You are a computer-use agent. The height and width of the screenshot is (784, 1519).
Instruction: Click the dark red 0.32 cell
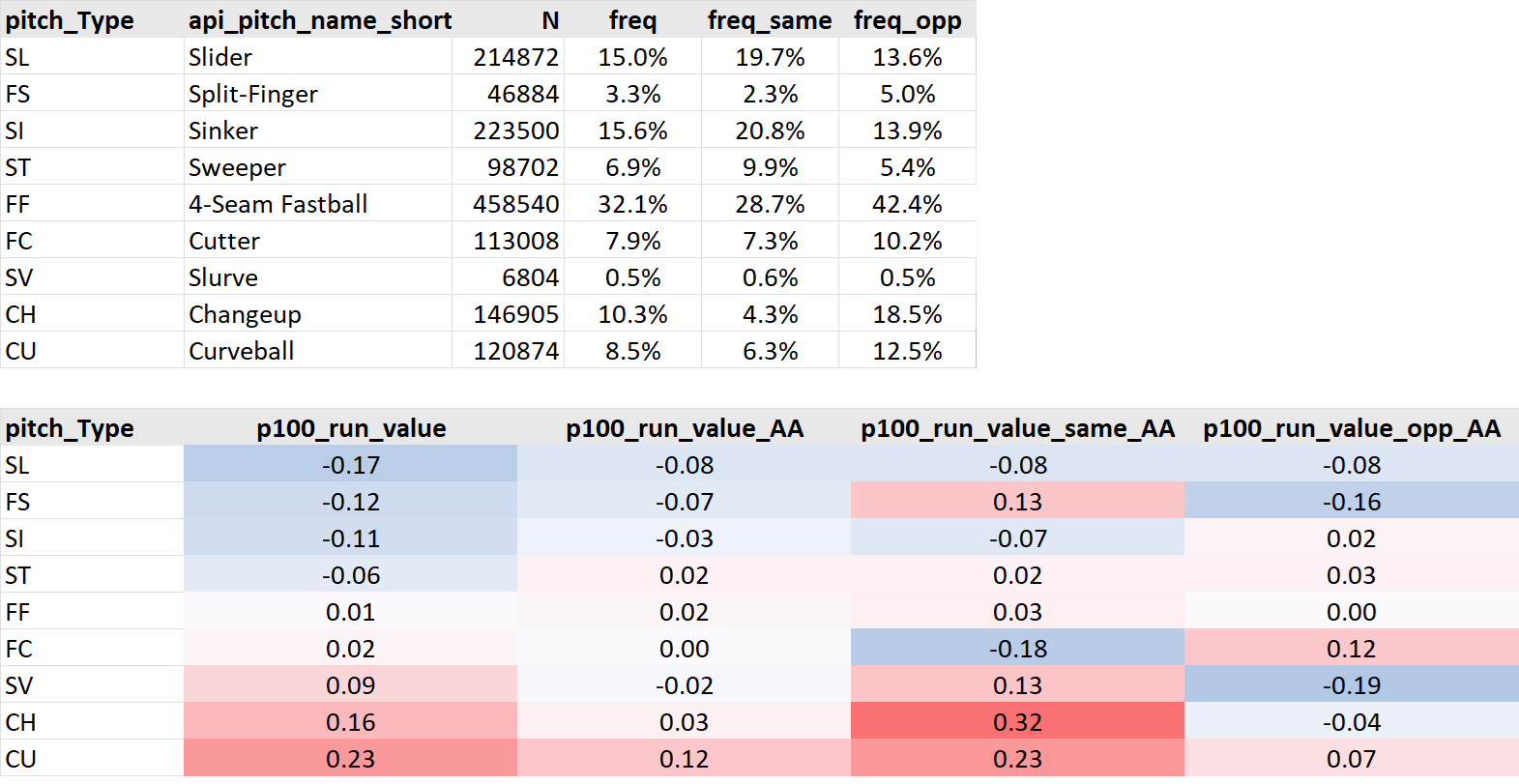(x=1017, y=722)
